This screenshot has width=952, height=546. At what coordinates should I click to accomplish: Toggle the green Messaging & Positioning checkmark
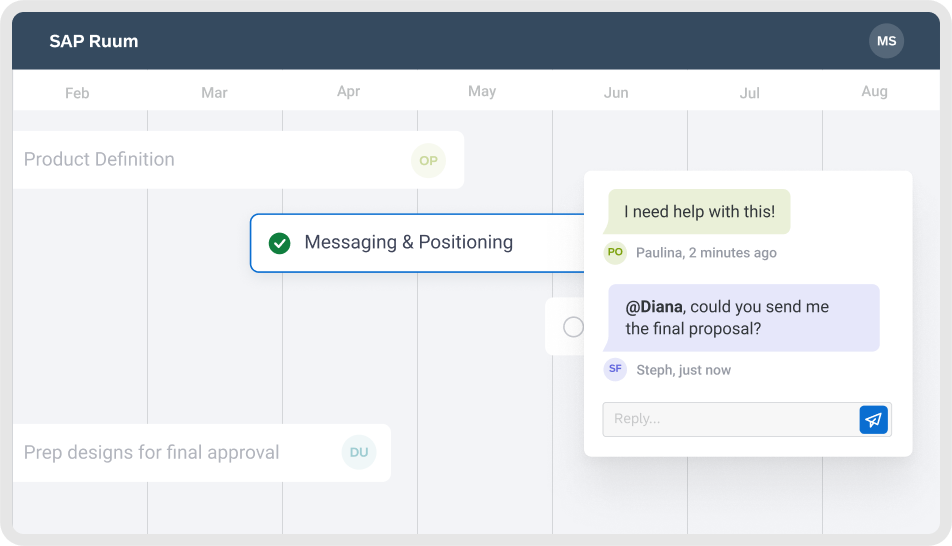280,243
